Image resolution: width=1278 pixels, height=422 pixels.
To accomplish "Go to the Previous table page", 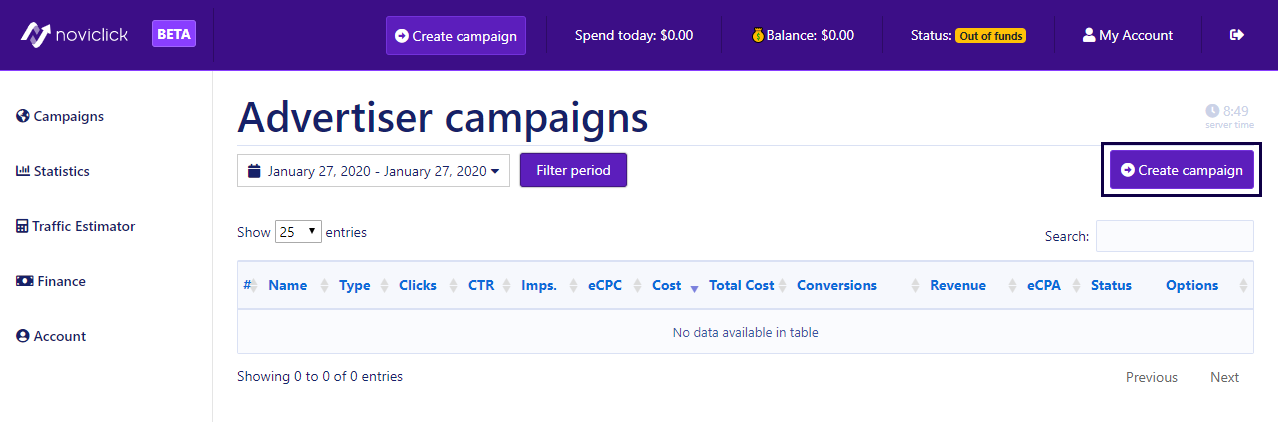I will (x=1151, y=377).
